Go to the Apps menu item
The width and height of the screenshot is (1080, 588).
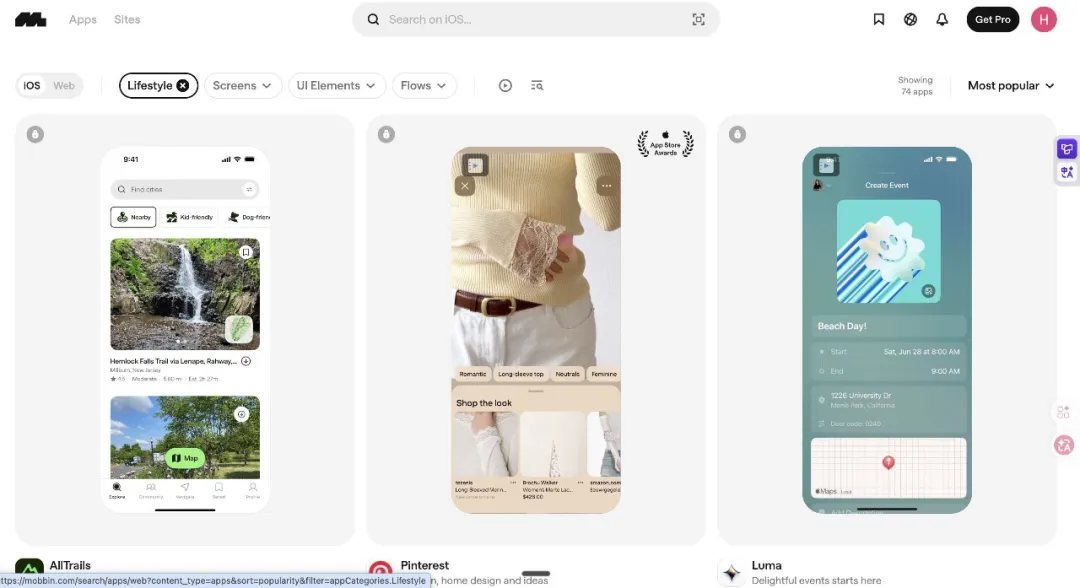(83, 19)
